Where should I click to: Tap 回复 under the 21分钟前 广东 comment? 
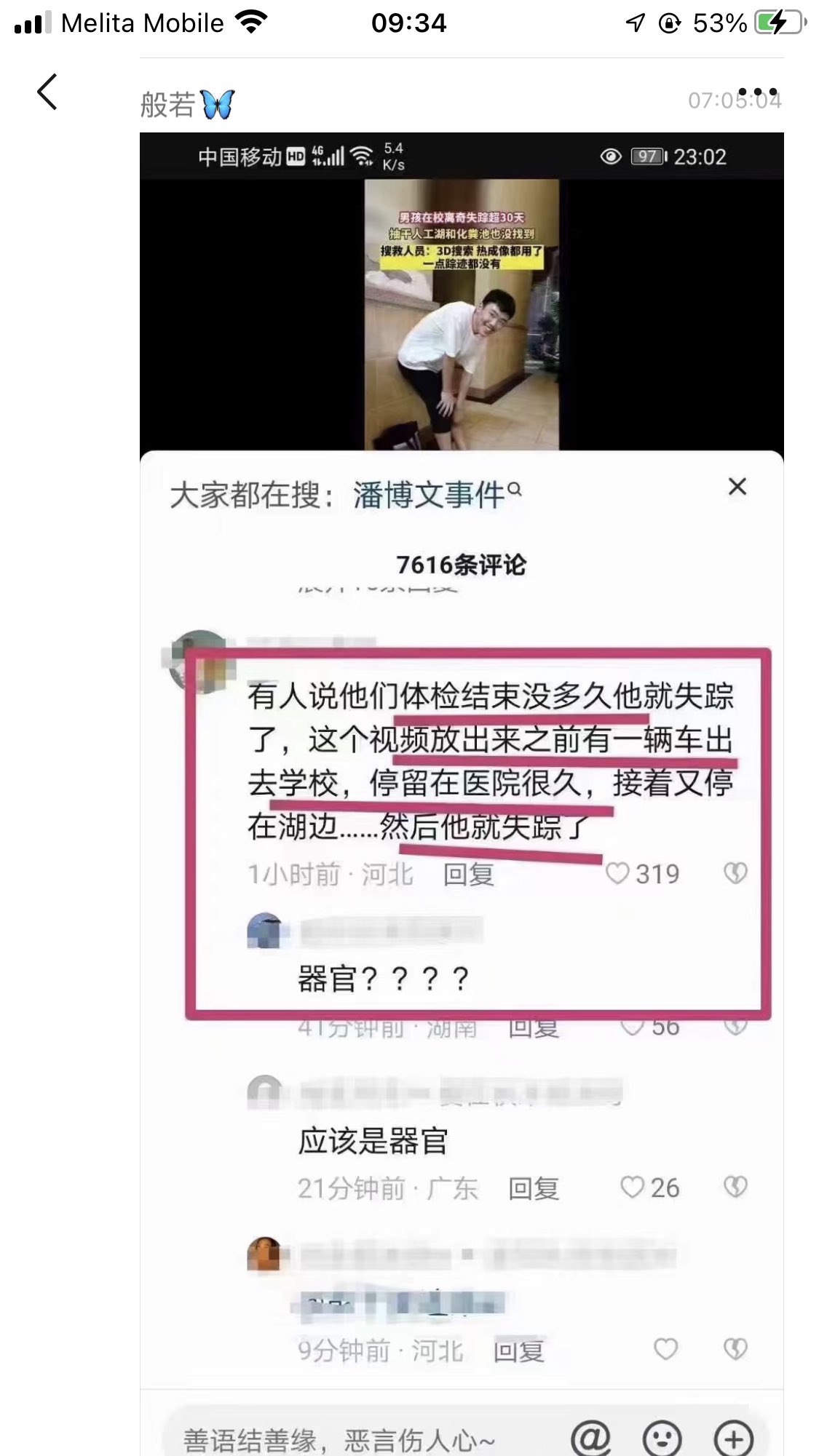[534, 1188]
